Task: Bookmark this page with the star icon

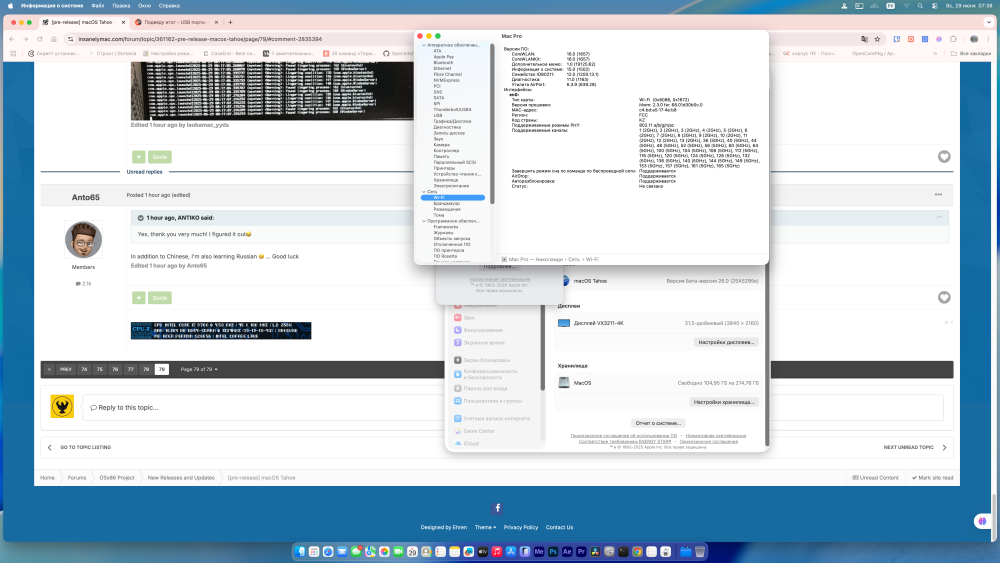Action: (878, 39)
